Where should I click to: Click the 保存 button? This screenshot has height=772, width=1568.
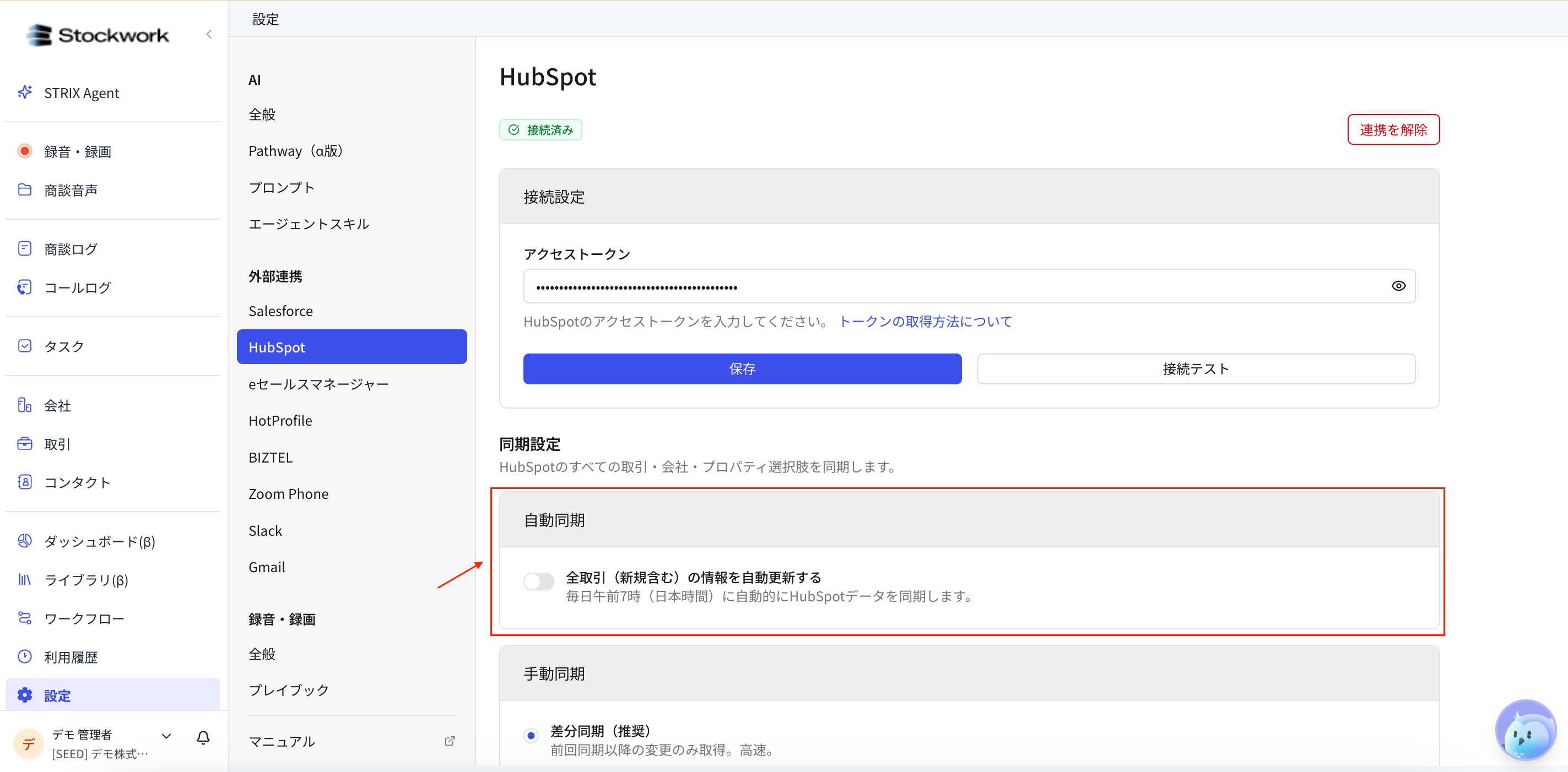pos(742,369)
